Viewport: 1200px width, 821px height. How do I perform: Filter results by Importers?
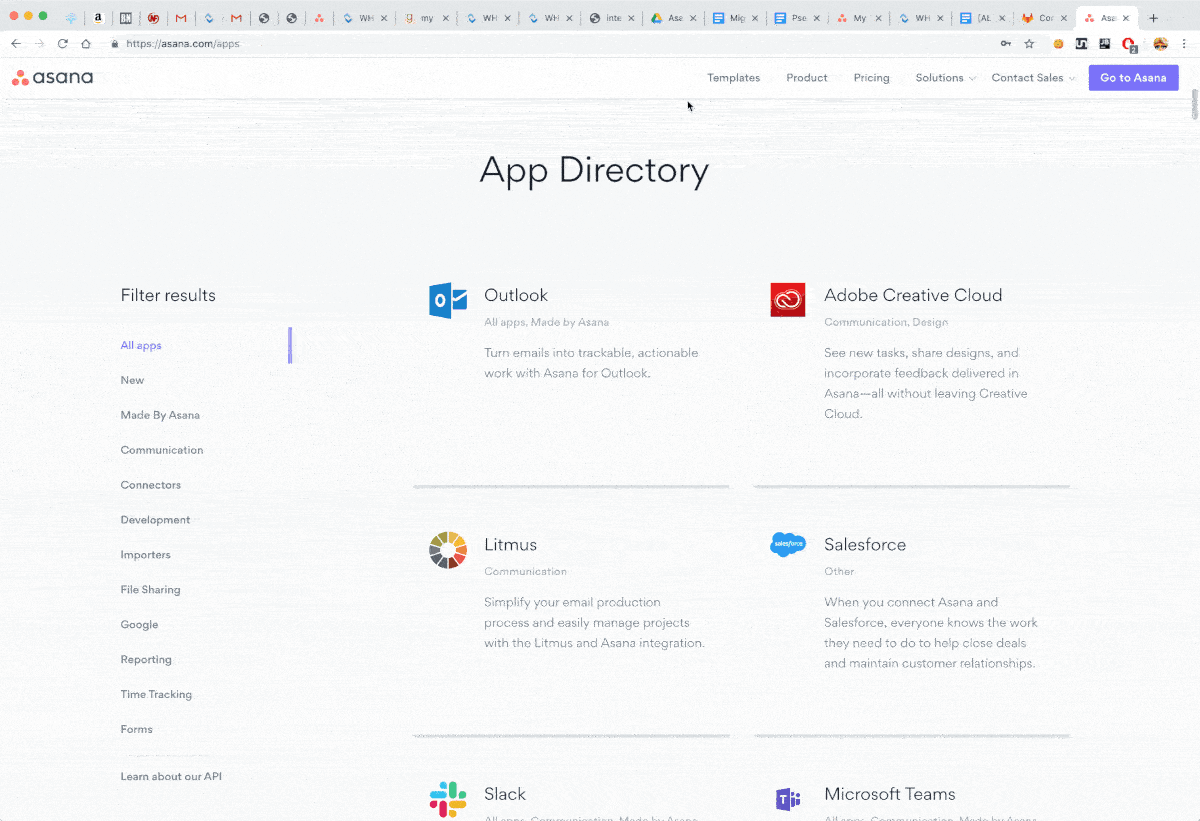pos(145,555)
